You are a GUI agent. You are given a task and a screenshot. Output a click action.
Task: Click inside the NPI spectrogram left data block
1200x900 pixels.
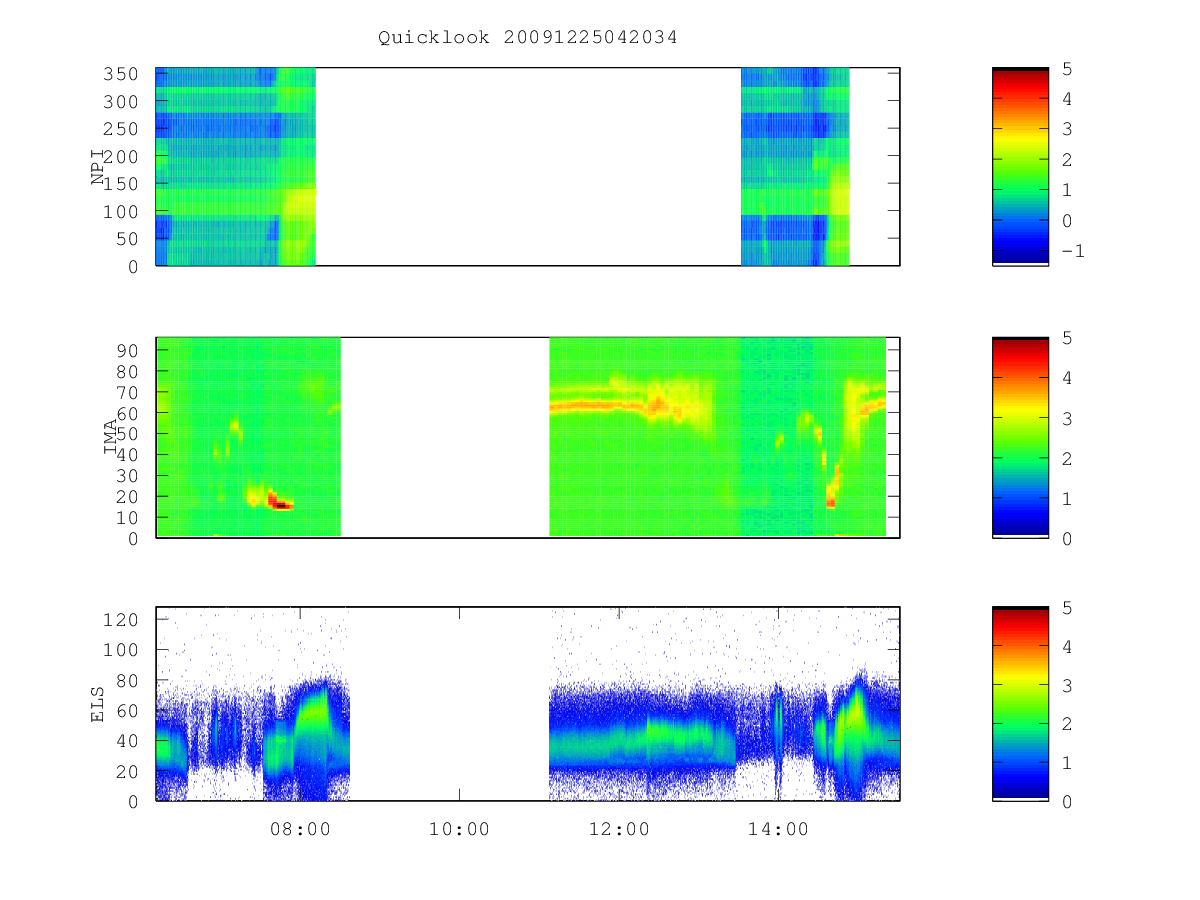pos(235,166)
